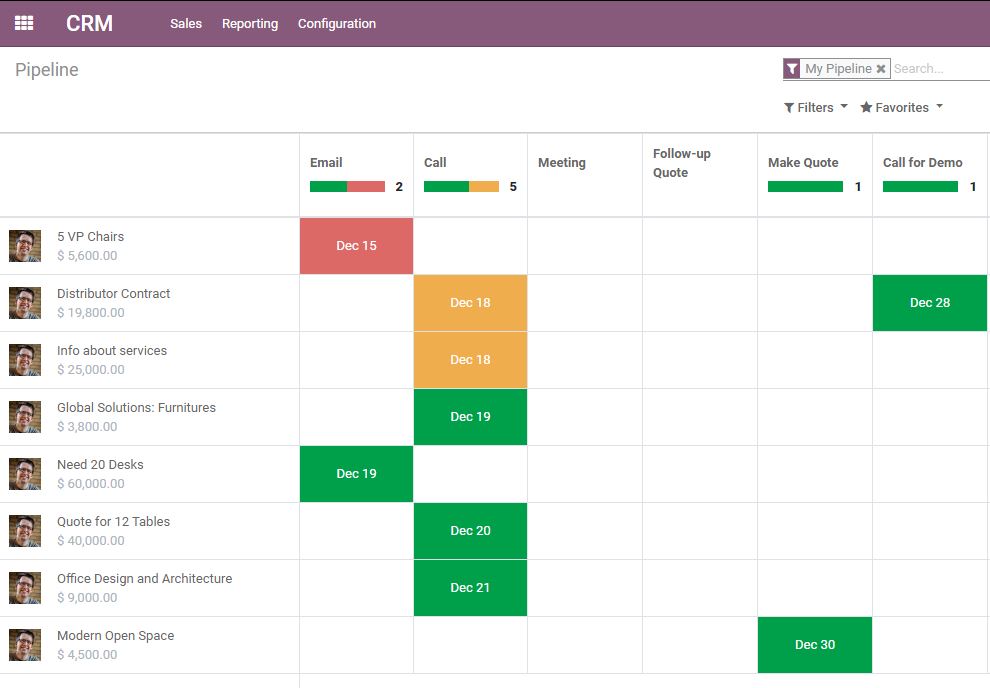Click the Meeting column header
This screenshot has height=688, width=990.
562,163
